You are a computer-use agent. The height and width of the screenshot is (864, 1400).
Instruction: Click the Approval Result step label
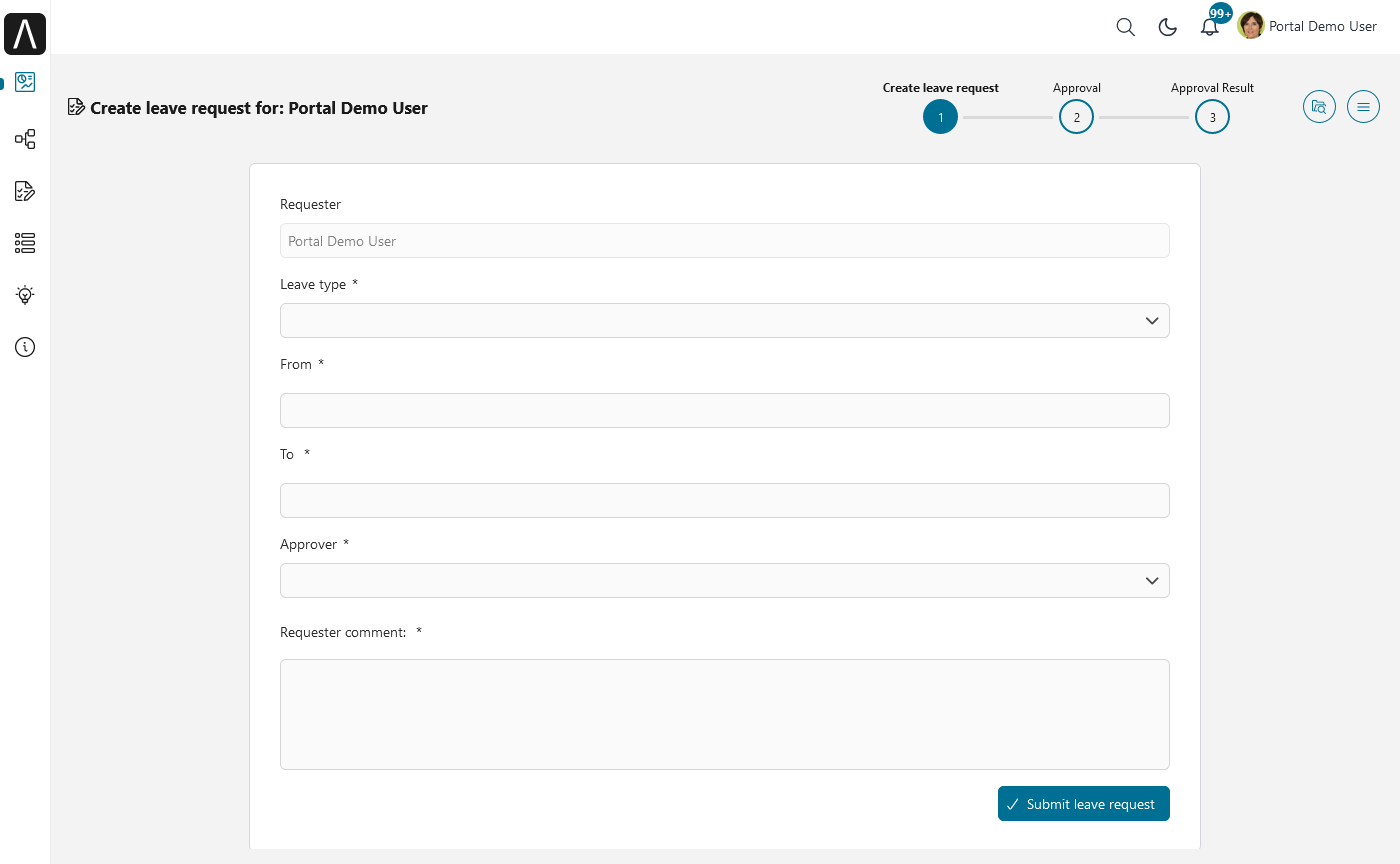click(1212, 88)
